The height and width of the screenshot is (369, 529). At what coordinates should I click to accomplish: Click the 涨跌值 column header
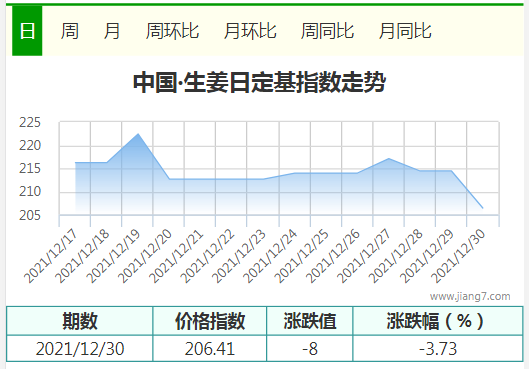pyautogui.click(x=310, y=321)
